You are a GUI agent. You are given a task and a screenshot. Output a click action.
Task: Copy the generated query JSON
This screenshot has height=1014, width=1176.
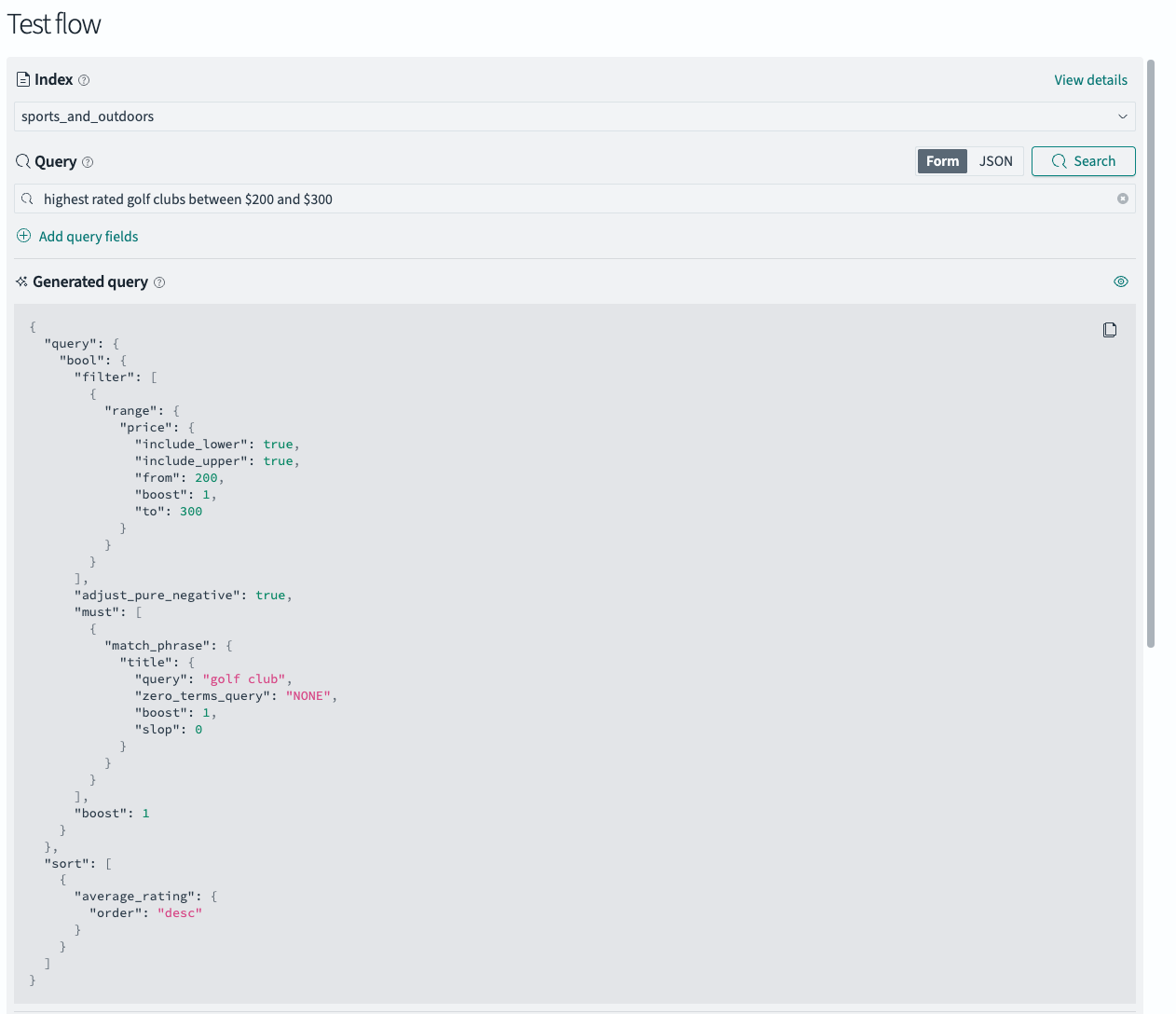[1110, 329]
